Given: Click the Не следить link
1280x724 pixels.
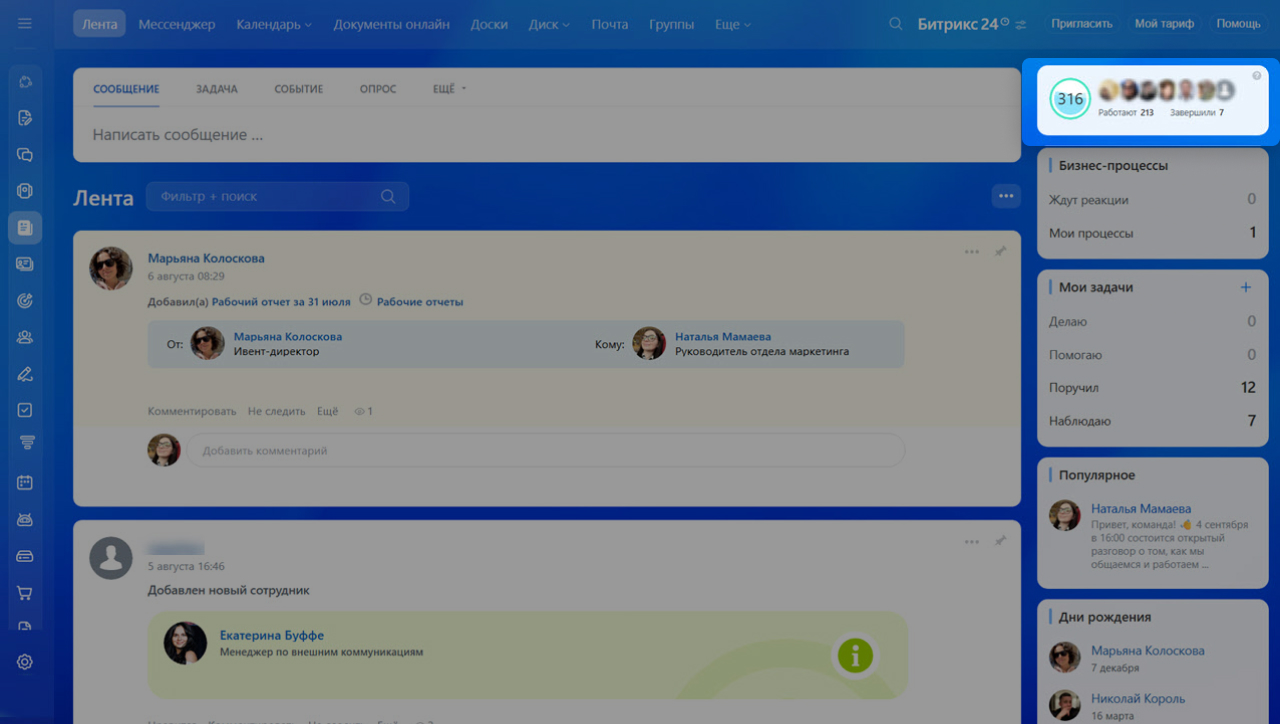Looking at the screenshot, I should coord(277,411).
